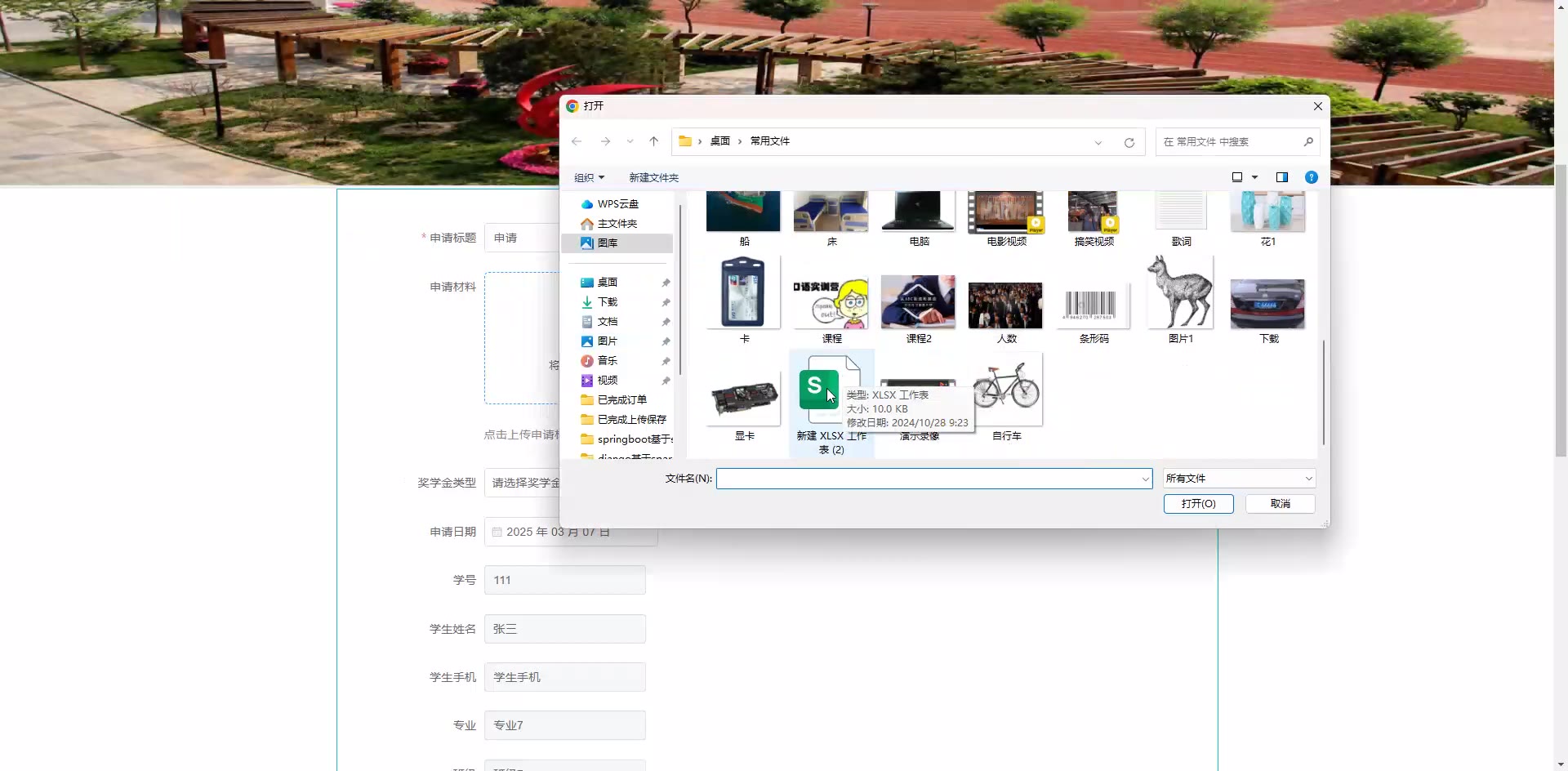Click the 常用文件 breadcrumb segment
The width and height of the screenshot is (1568, 771).
tap(770, 141)
